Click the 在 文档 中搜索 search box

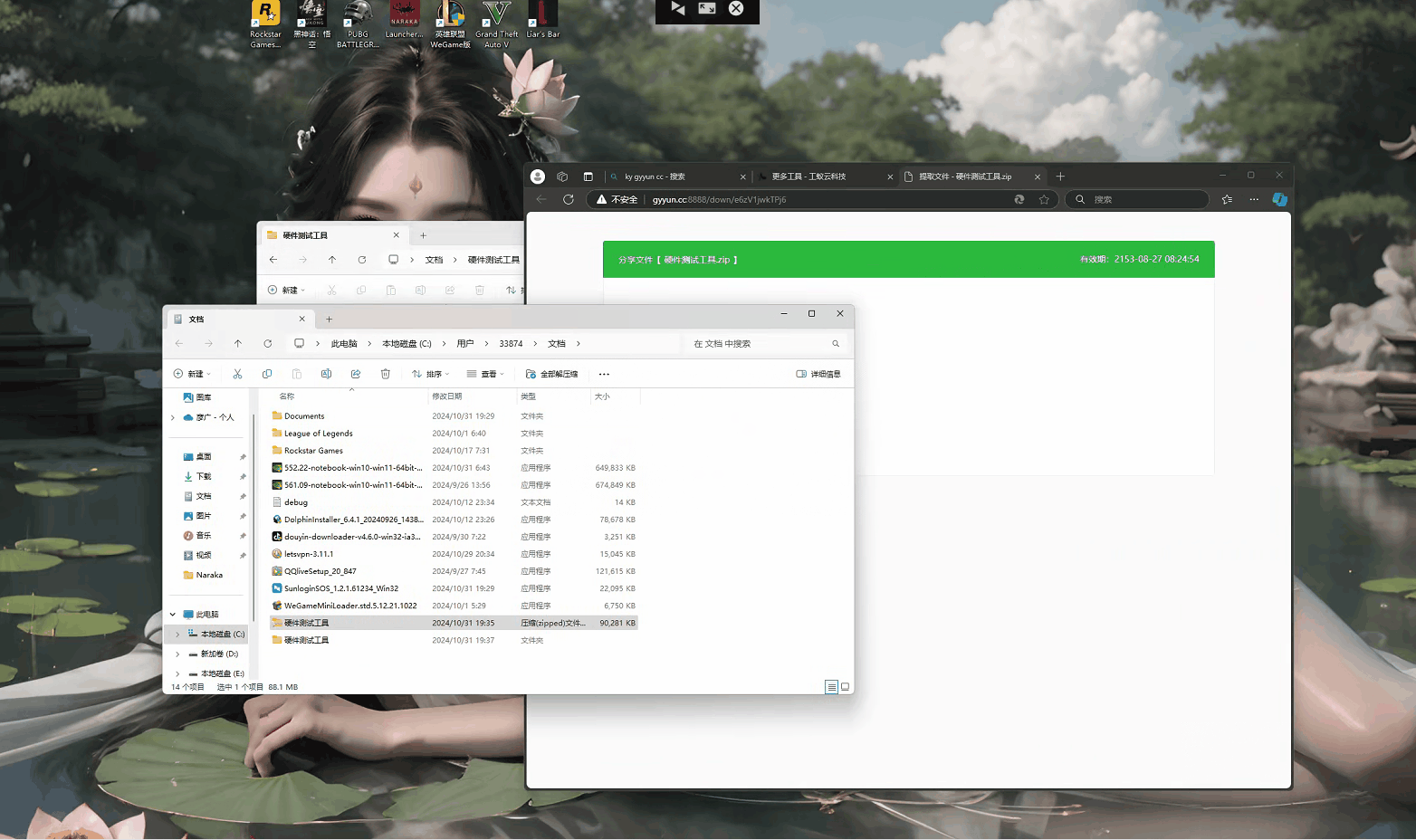point(759,344)
